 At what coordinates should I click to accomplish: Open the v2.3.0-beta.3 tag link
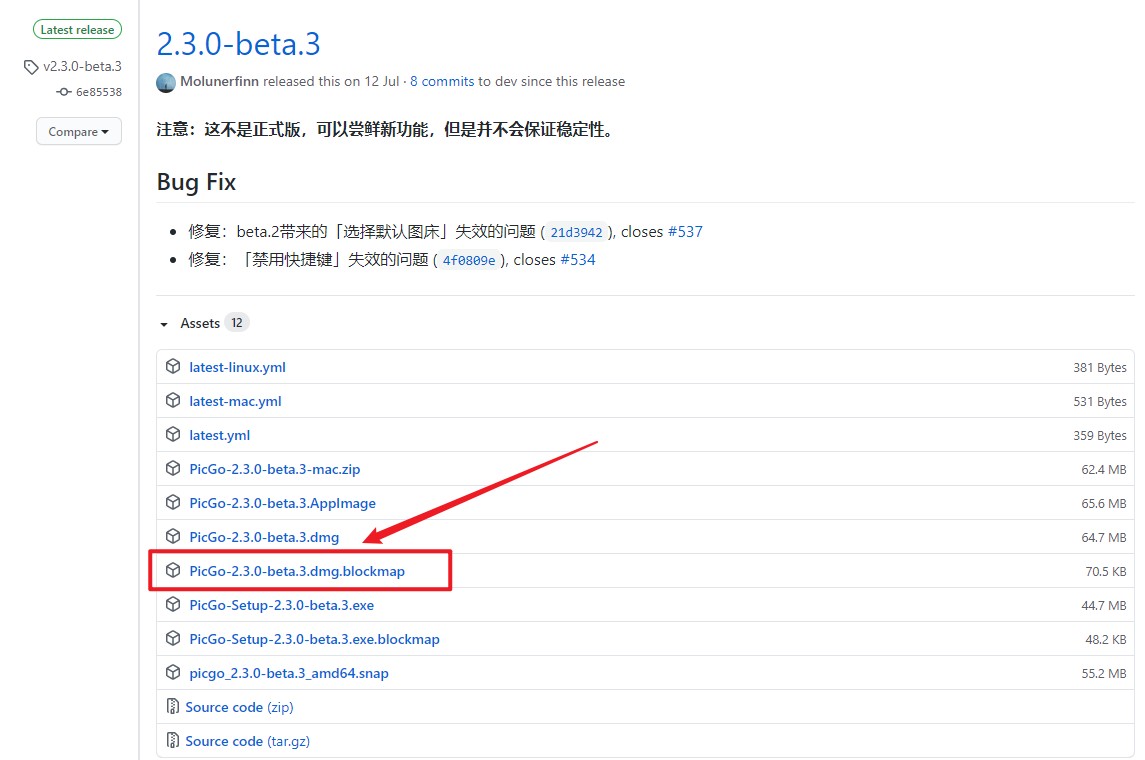click(83, 66)
